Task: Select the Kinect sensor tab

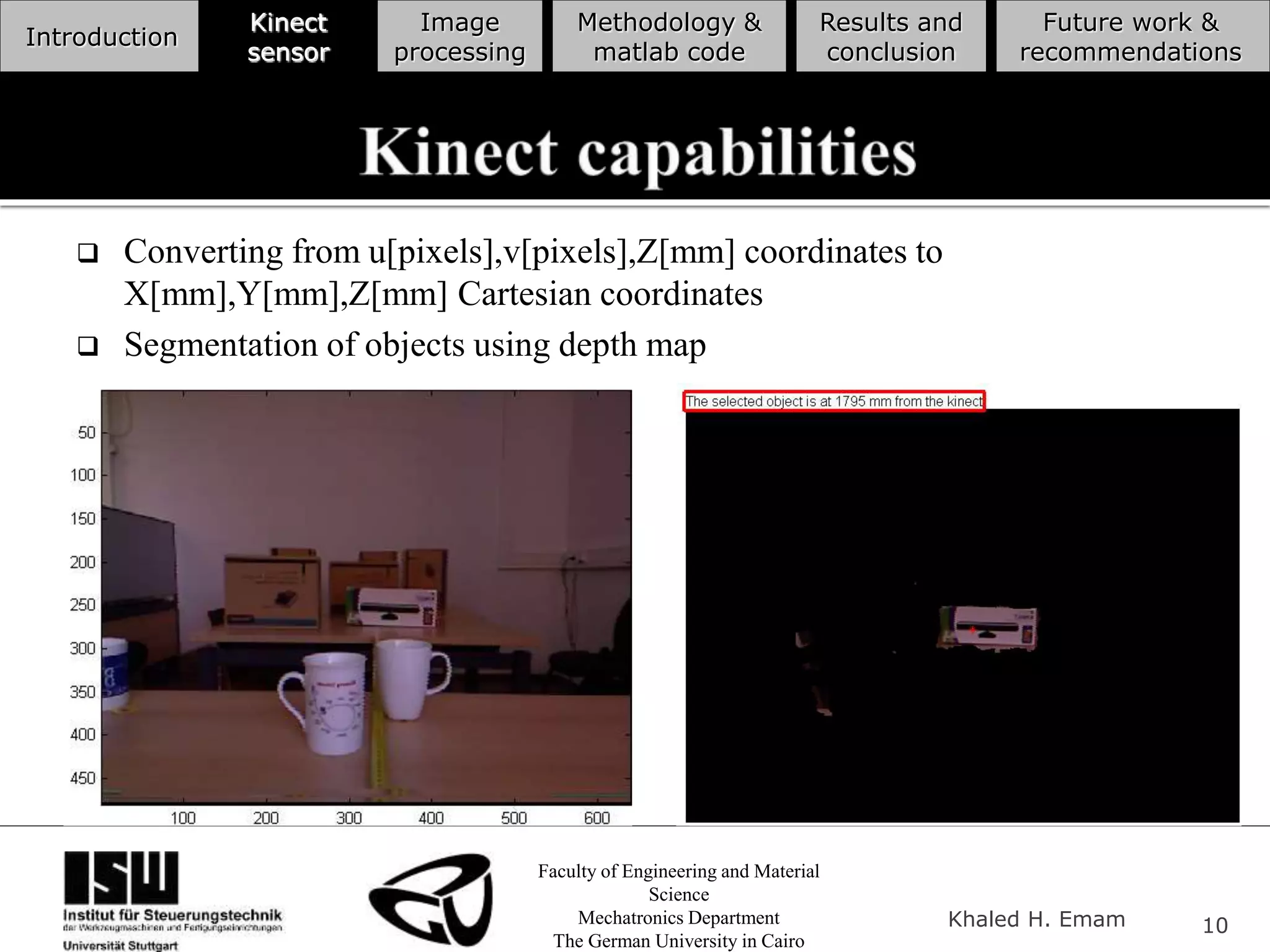Action: coord(288,36)
